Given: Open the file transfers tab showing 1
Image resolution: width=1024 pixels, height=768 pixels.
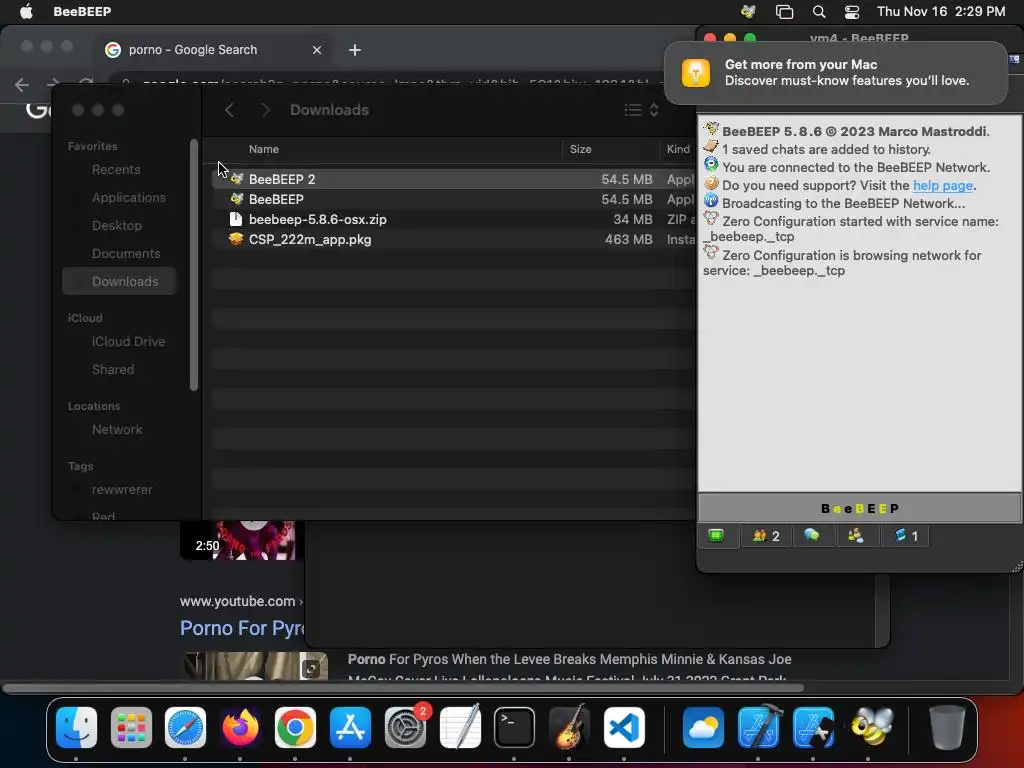Looking at the screenshot, I should pos(906,536).
